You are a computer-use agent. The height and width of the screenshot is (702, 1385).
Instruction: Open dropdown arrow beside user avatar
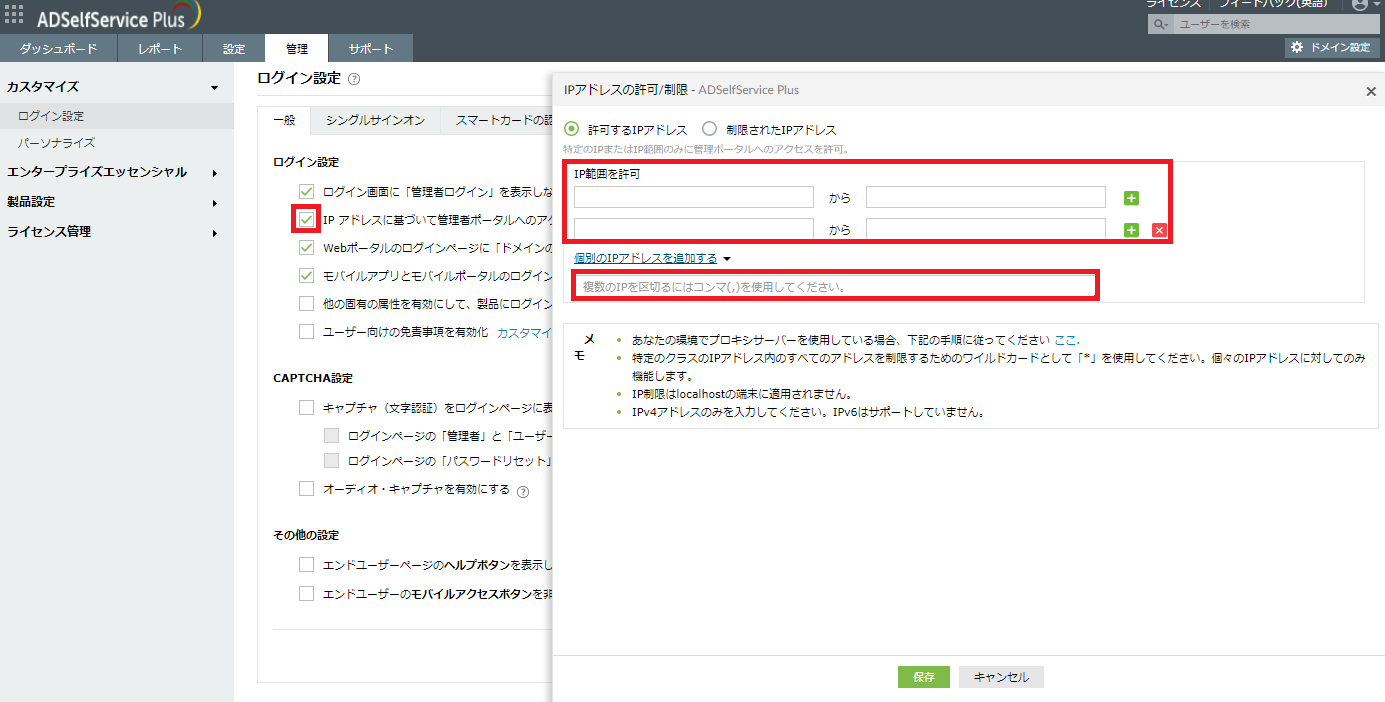tap(1377, 5)
